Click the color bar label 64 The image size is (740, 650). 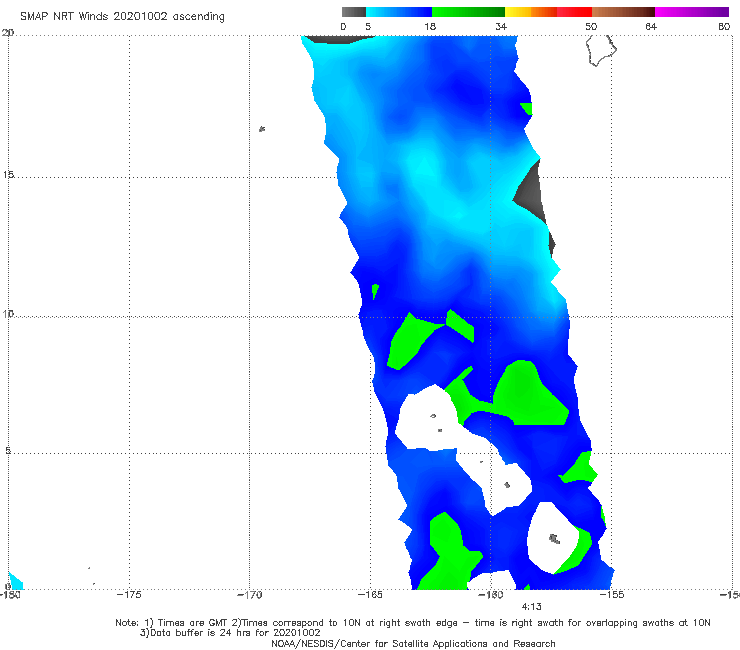[x=651, y=26]
